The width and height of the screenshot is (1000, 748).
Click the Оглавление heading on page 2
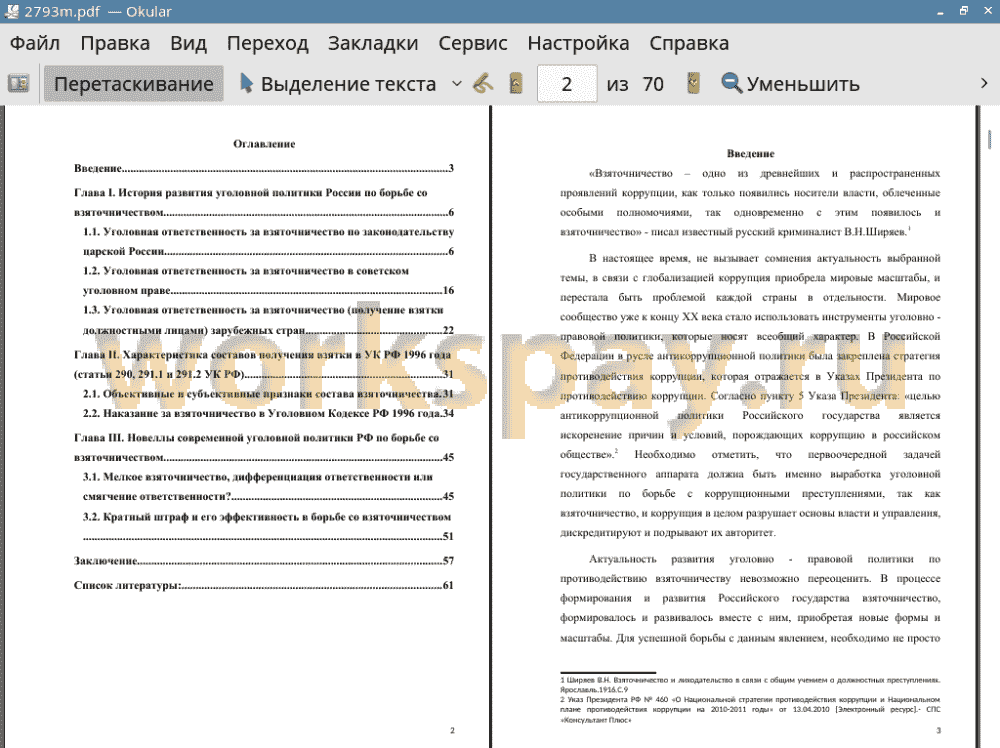pos(264,144)
